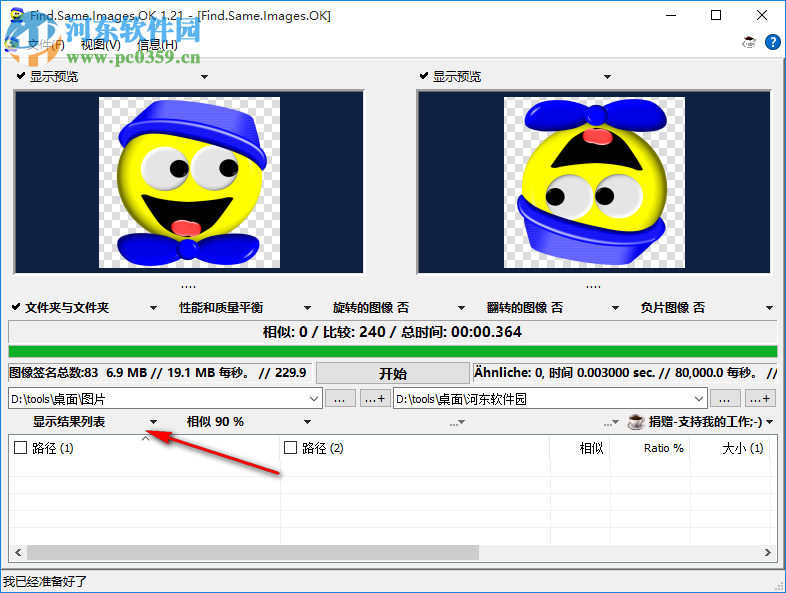Click the 图像签名总数:83 info text
Viewport: 786px width, 593px height.
point(157,372)
